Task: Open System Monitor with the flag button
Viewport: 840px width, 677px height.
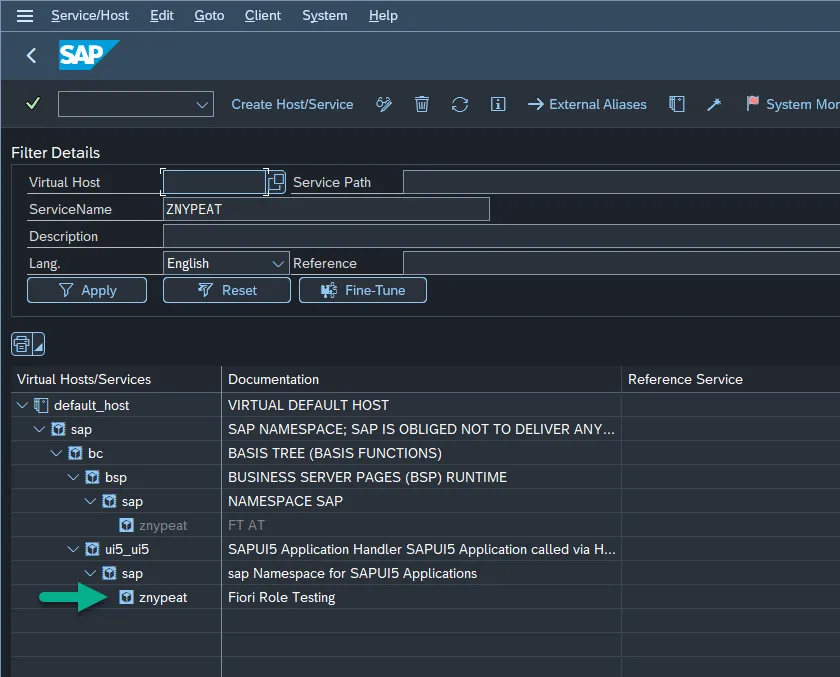Action: 792,104
